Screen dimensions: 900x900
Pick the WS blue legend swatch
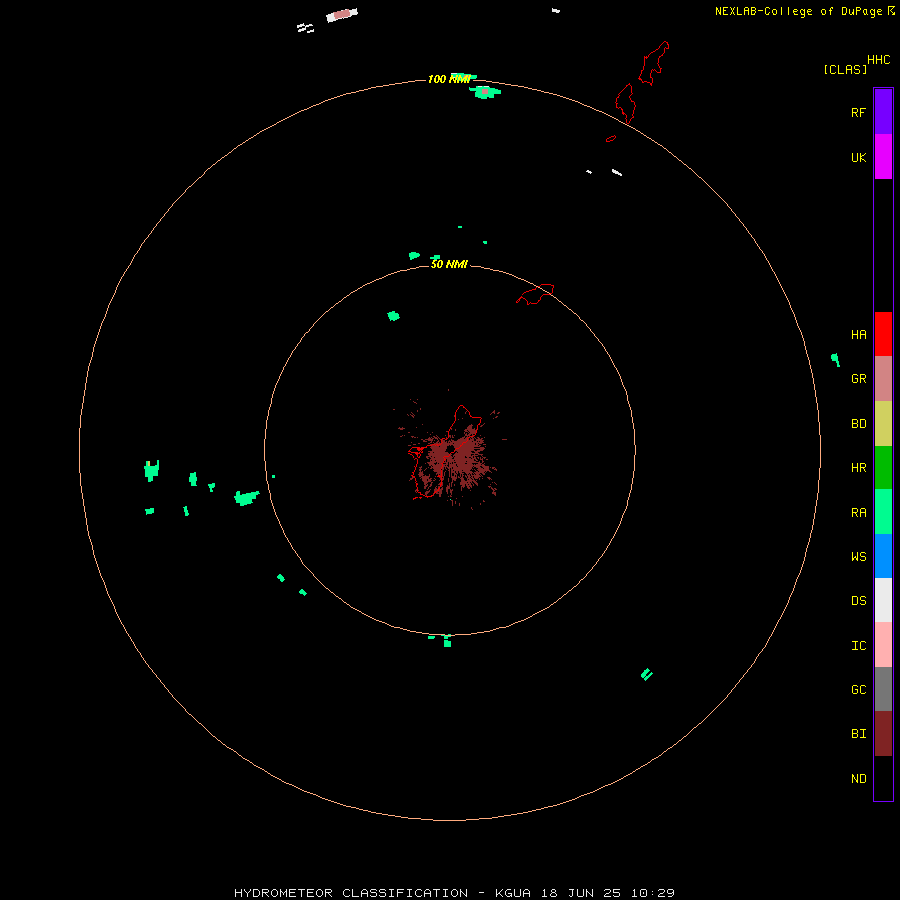tap(883, 556)
